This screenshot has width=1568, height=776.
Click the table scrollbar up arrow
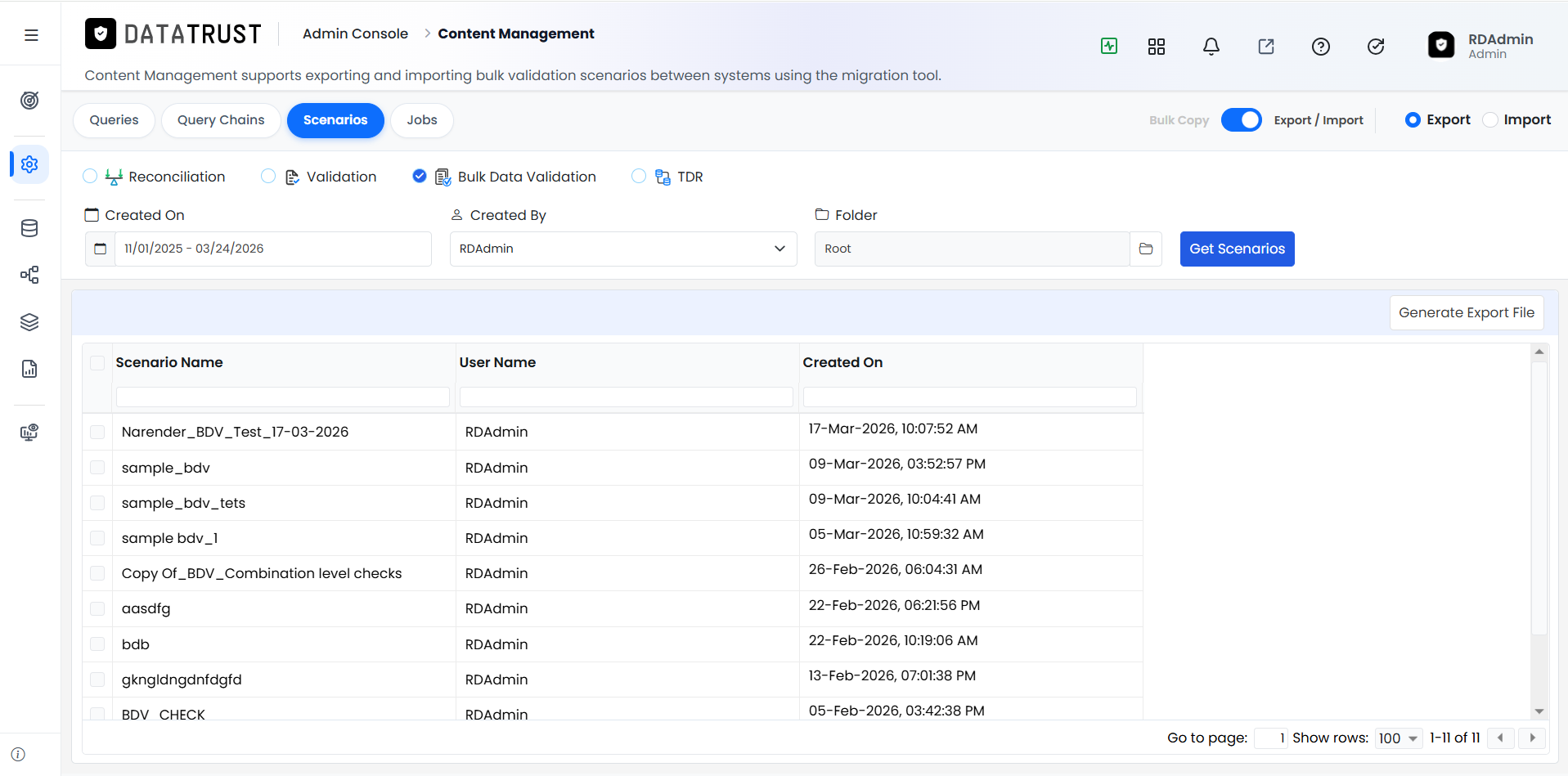tap(1539, 352)
